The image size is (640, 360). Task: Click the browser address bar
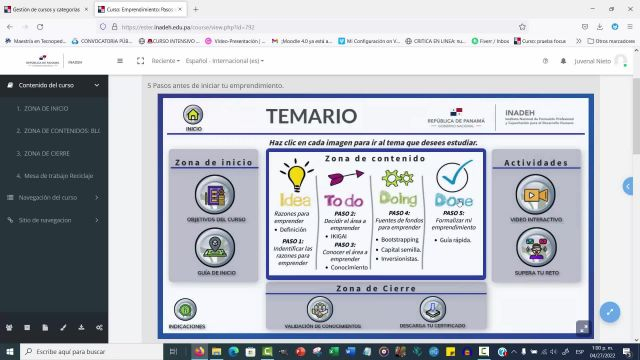[314, 27]
